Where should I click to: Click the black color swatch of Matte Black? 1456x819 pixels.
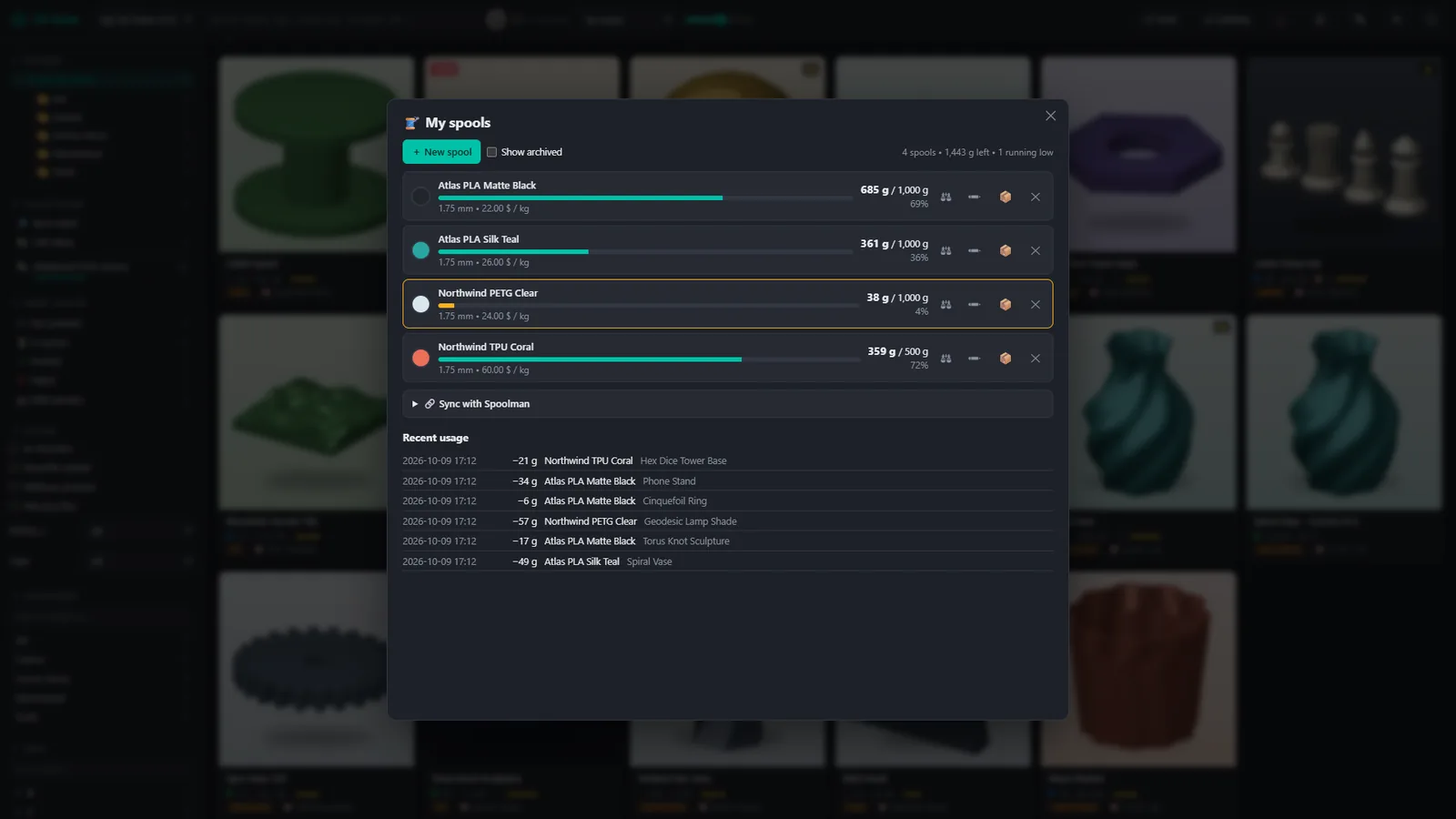[420, 197]
